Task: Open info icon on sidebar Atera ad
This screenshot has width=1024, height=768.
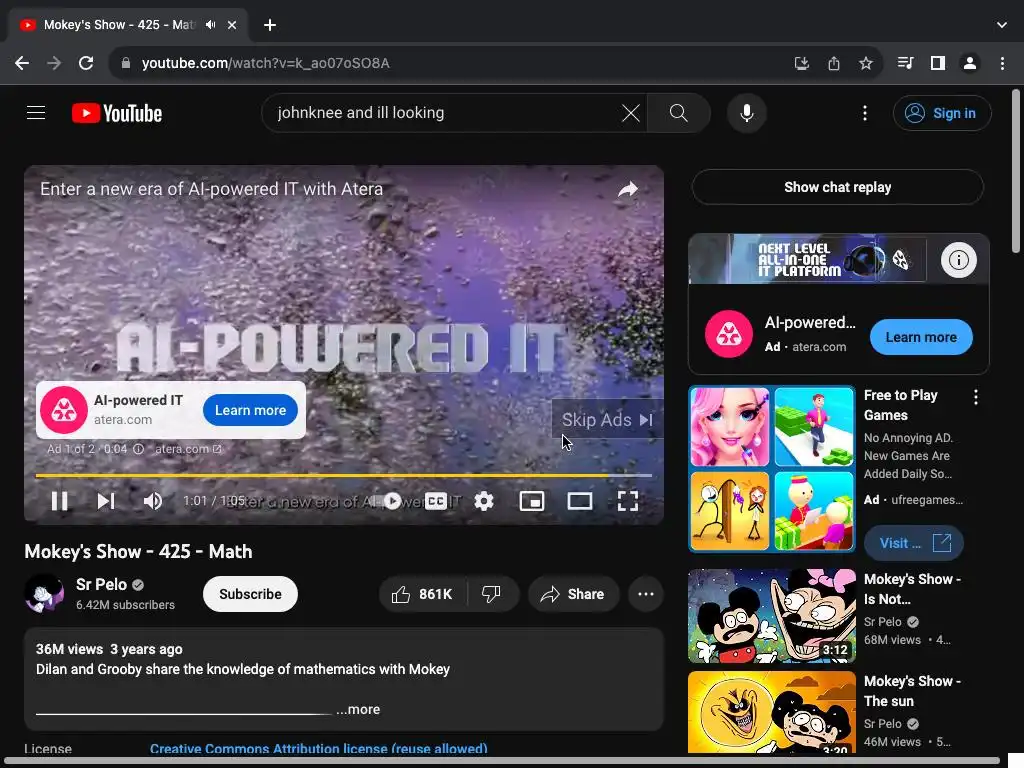Action: click(958, 260)
